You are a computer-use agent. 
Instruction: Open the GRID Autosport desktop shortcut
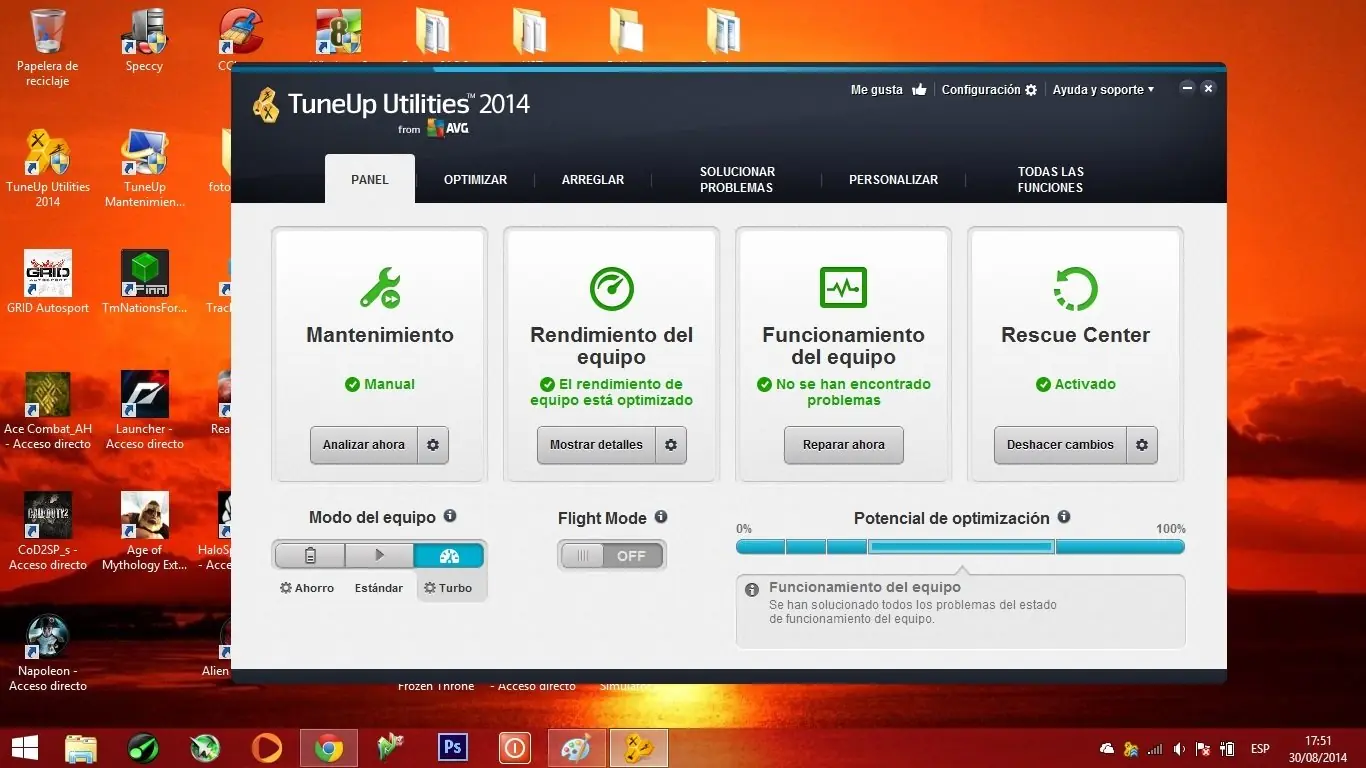(48, 282)
